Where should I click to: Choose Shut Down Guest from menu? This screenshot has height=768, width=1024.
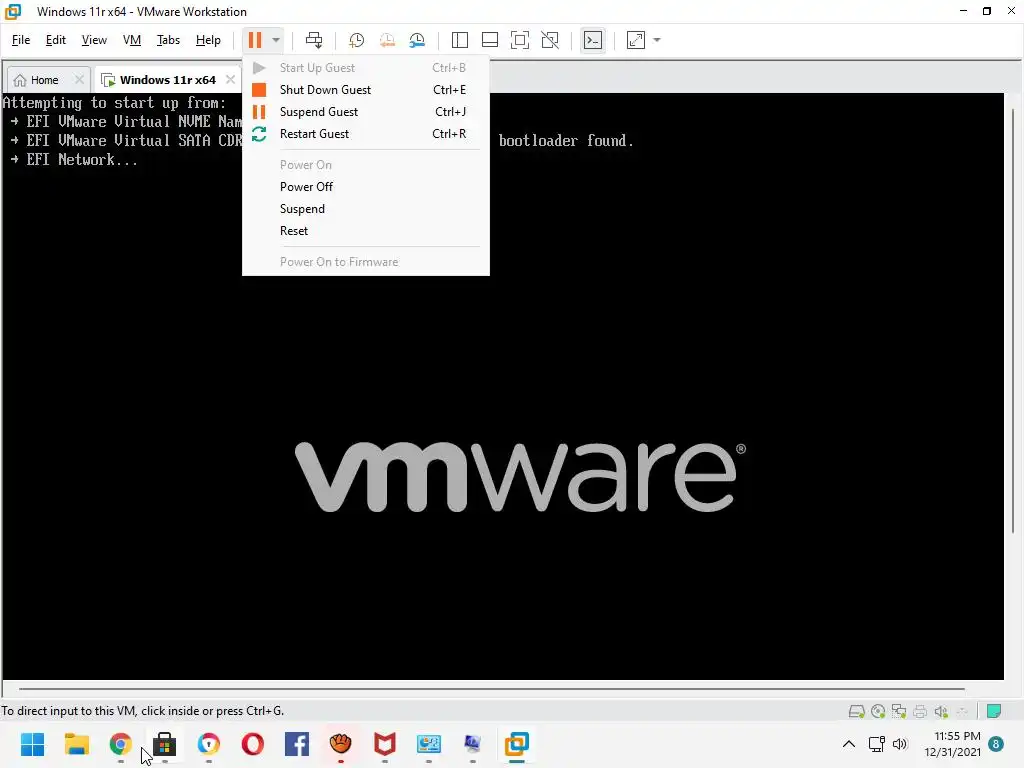(x=366, y=89)
